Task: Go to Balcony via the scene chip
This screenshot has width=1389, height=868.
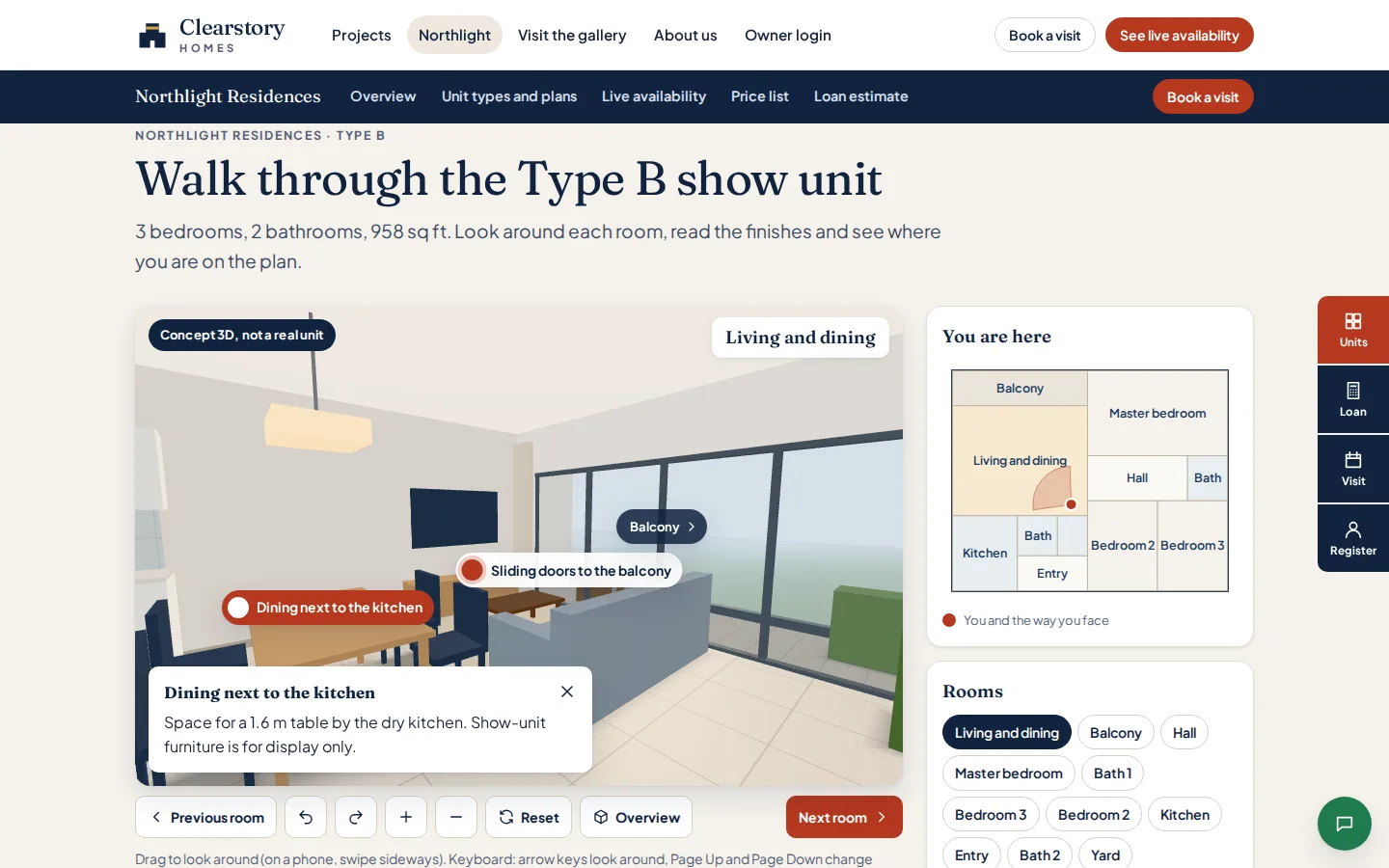Action: (x=662, y=527)
